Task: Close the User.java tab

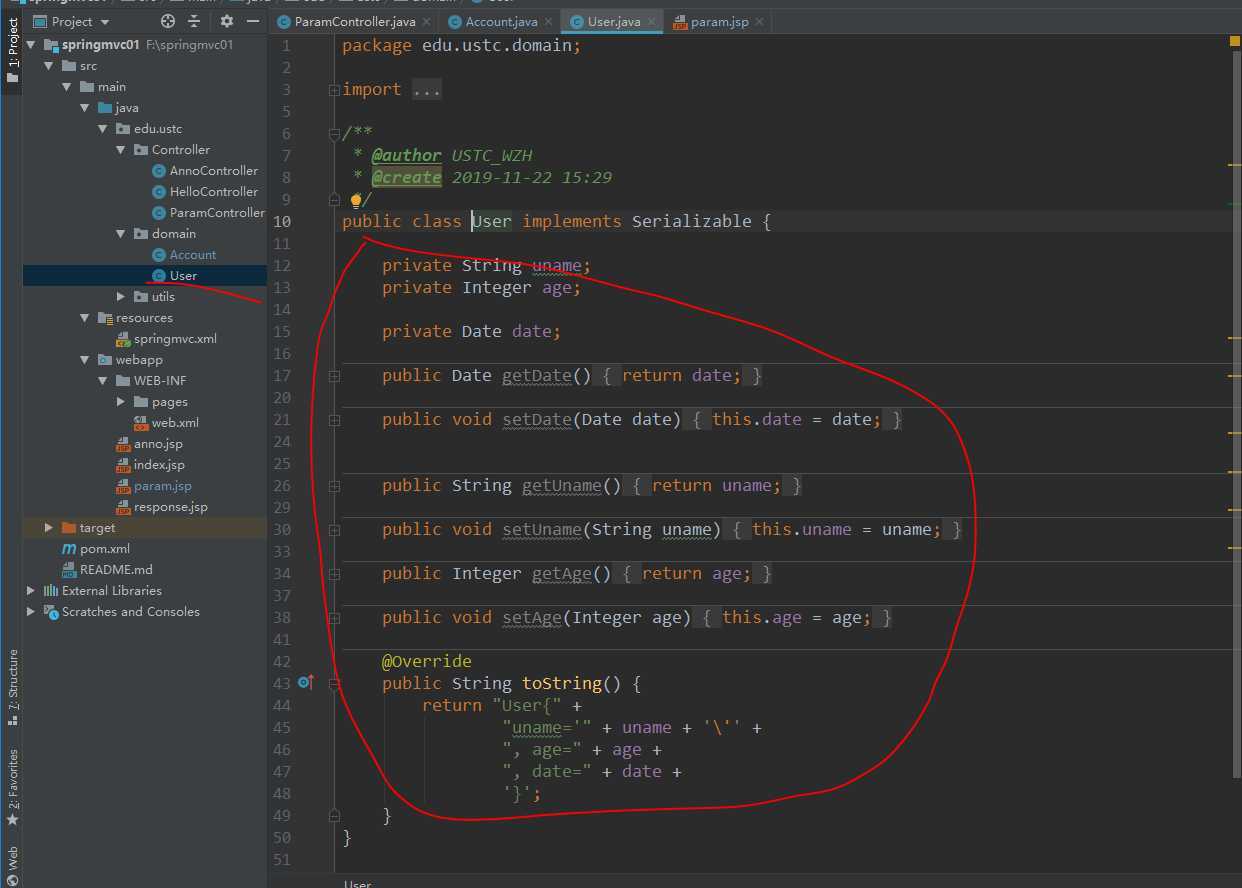Action: 651,22
